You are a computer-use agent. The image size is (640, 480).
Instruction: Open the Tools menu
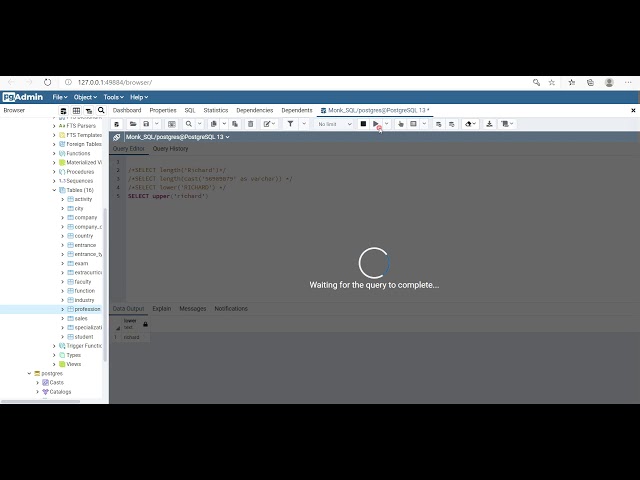(113, 97)
